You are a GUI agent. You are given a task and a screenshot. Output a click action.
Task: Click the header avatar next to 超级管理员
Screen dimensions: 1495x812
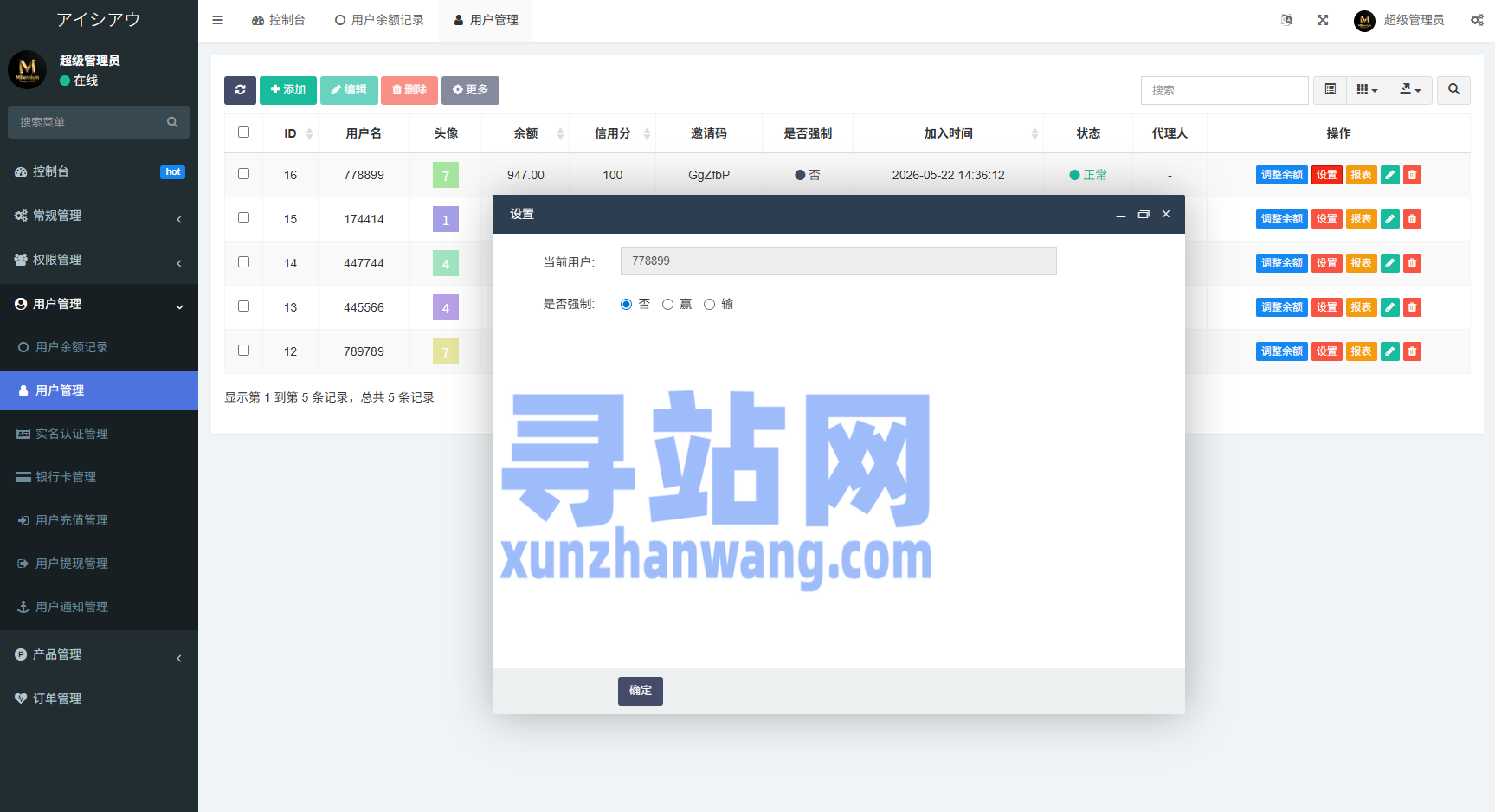point(1364,20)
